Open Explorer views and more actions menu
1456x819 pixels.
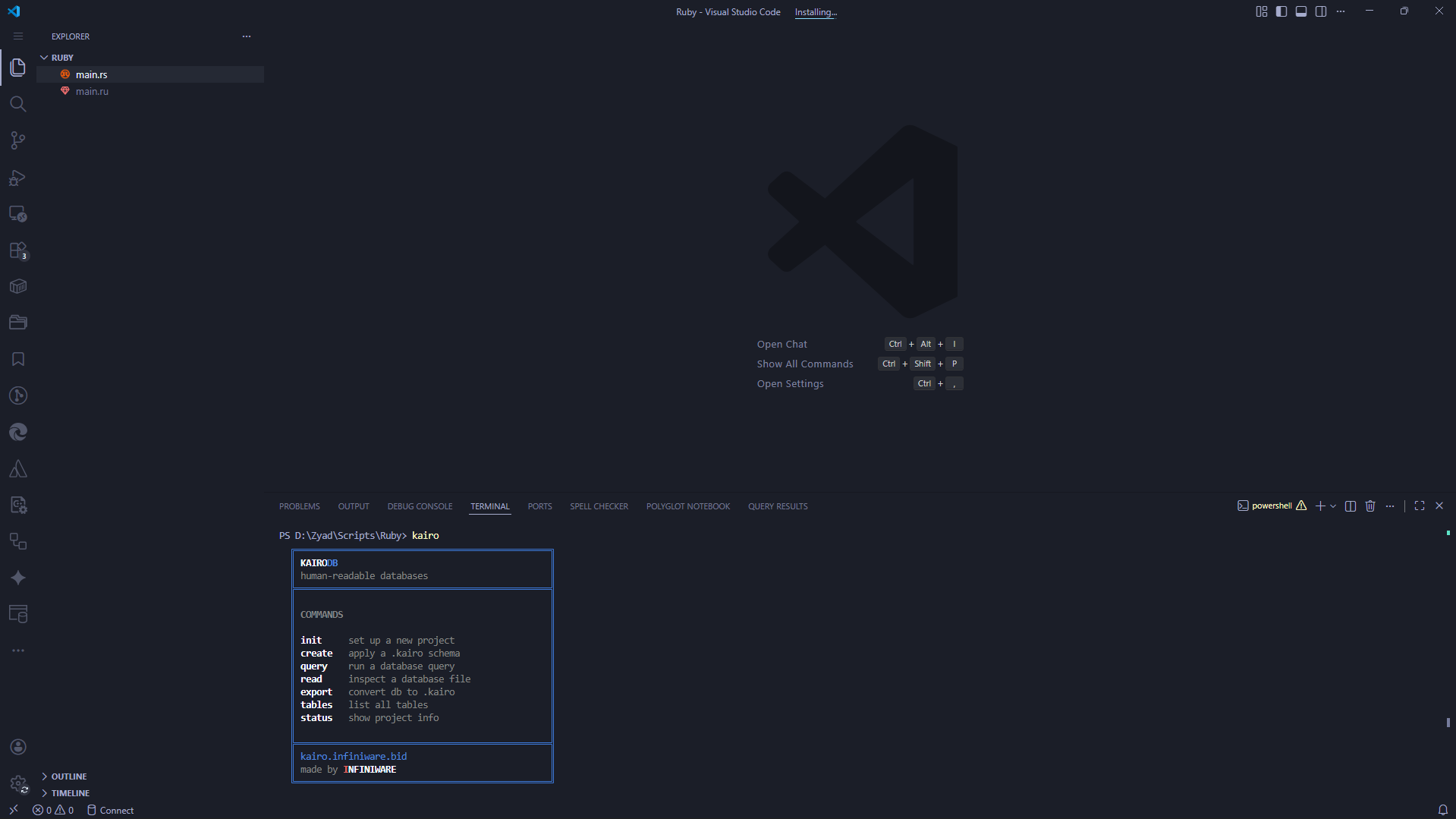[247, 36]
